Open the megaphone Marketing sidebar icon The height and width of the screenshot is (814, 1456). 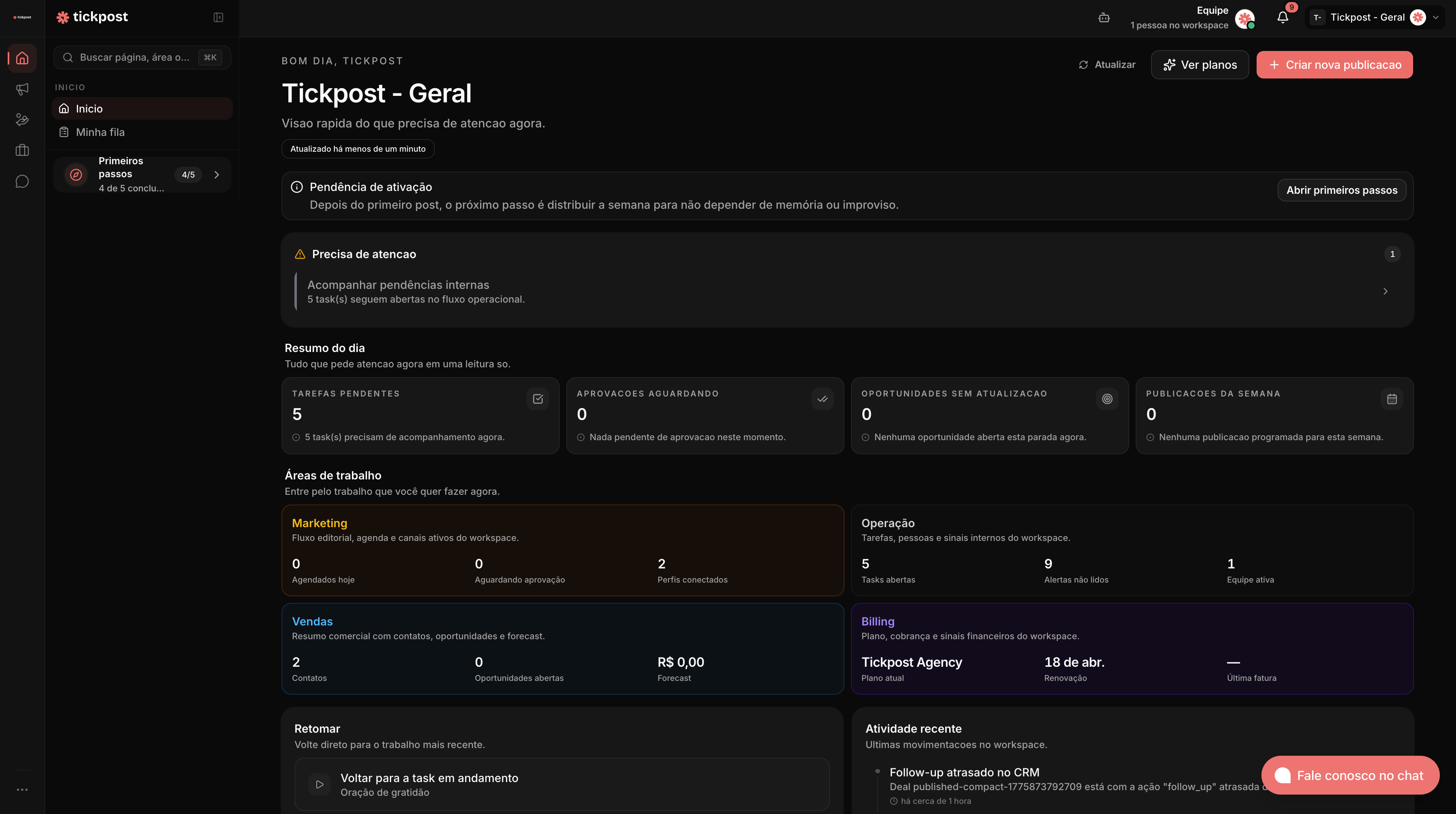[x=22, y=89]
